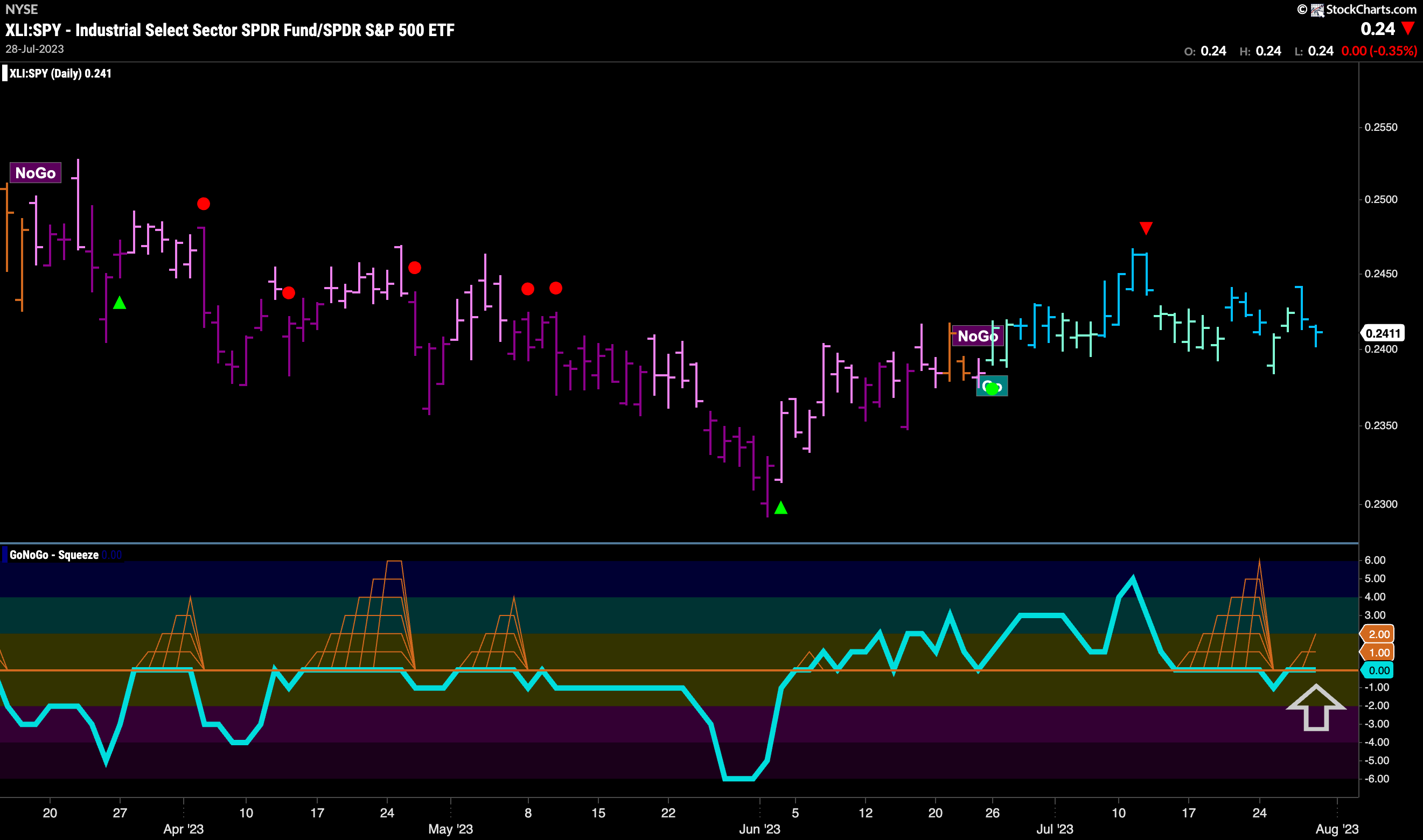Image resolution: width=1423 pixels, height=840 pixels.
Task: Click the orange 2.00 squeeze value tag
Action: (1377, 634)
